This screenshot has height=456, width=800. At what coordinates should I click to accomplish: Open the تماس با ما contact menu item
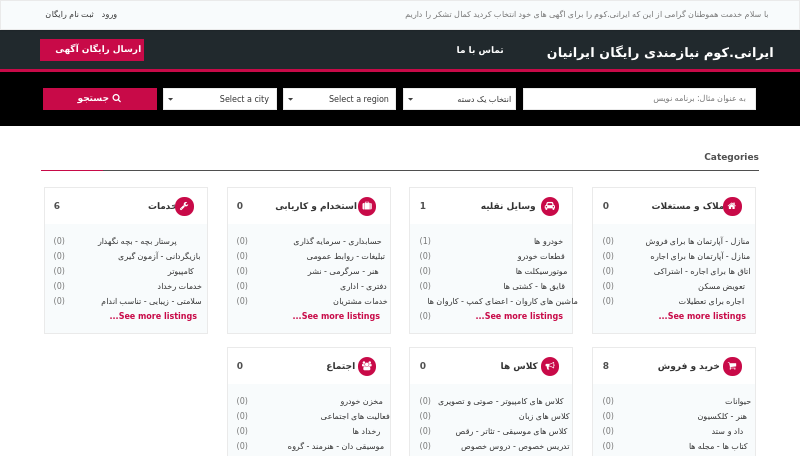(480, 50)
